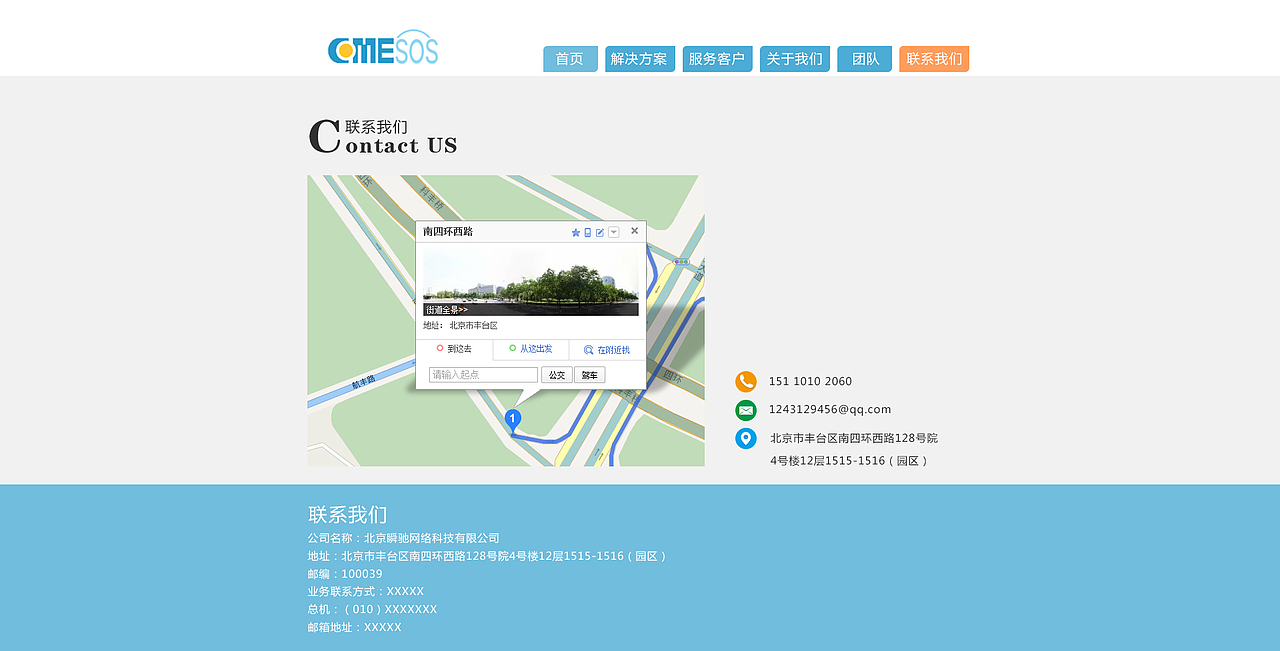Click 地址：北京市丰台区 in map popup
Viewport: 1280px width, 651px height.
[460, 326]
